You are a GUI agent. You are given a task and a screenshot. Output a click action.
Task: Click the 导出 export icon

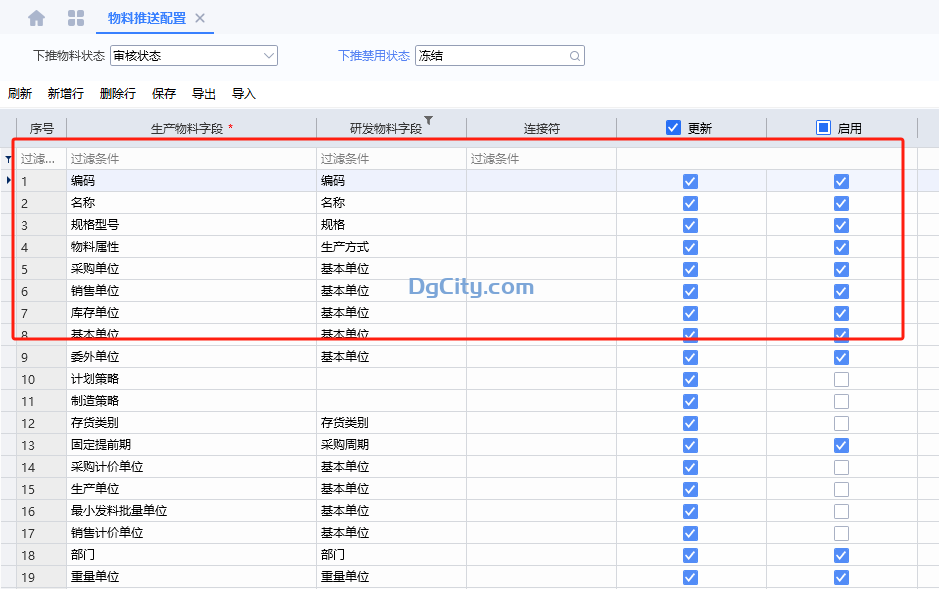(203, 92)
